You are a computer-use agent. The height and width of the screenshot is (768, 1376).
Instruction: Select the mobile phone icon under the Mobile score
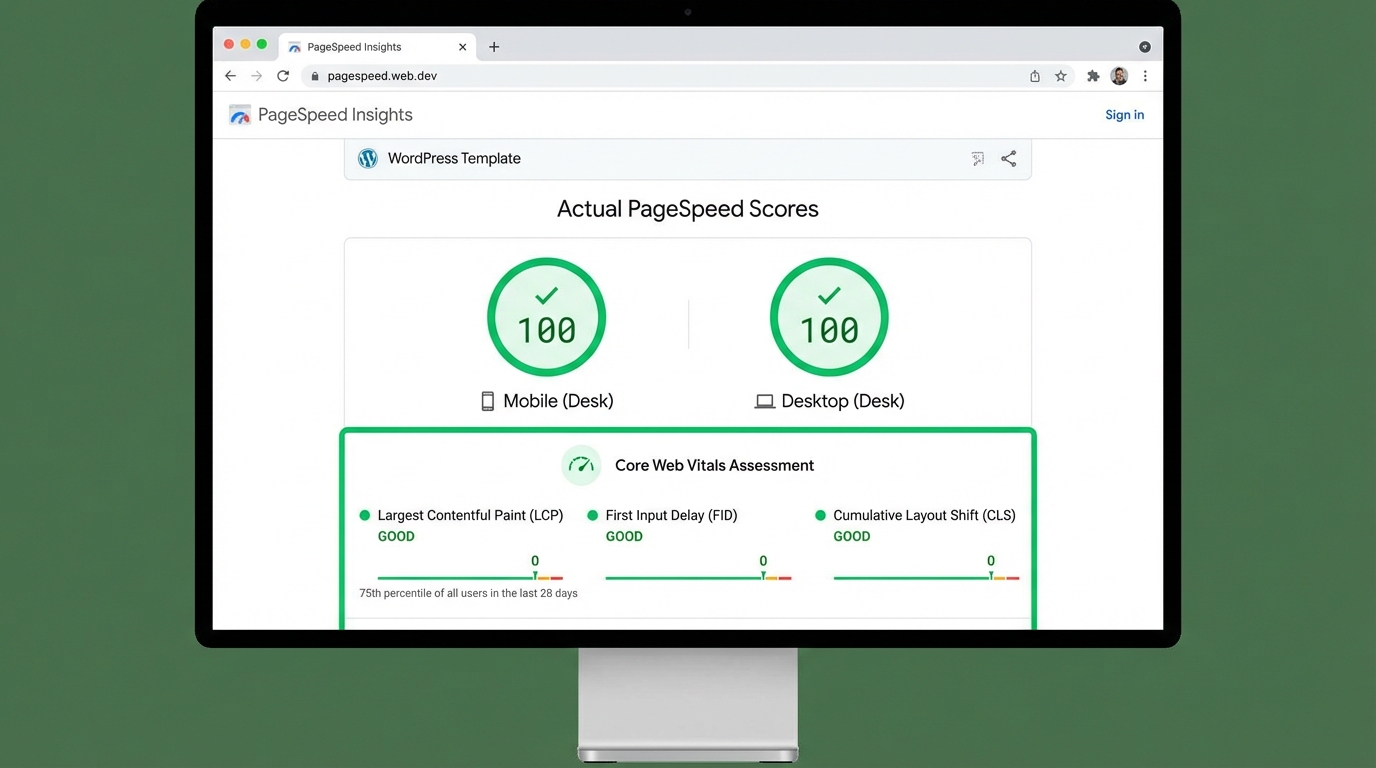point(487,400)
